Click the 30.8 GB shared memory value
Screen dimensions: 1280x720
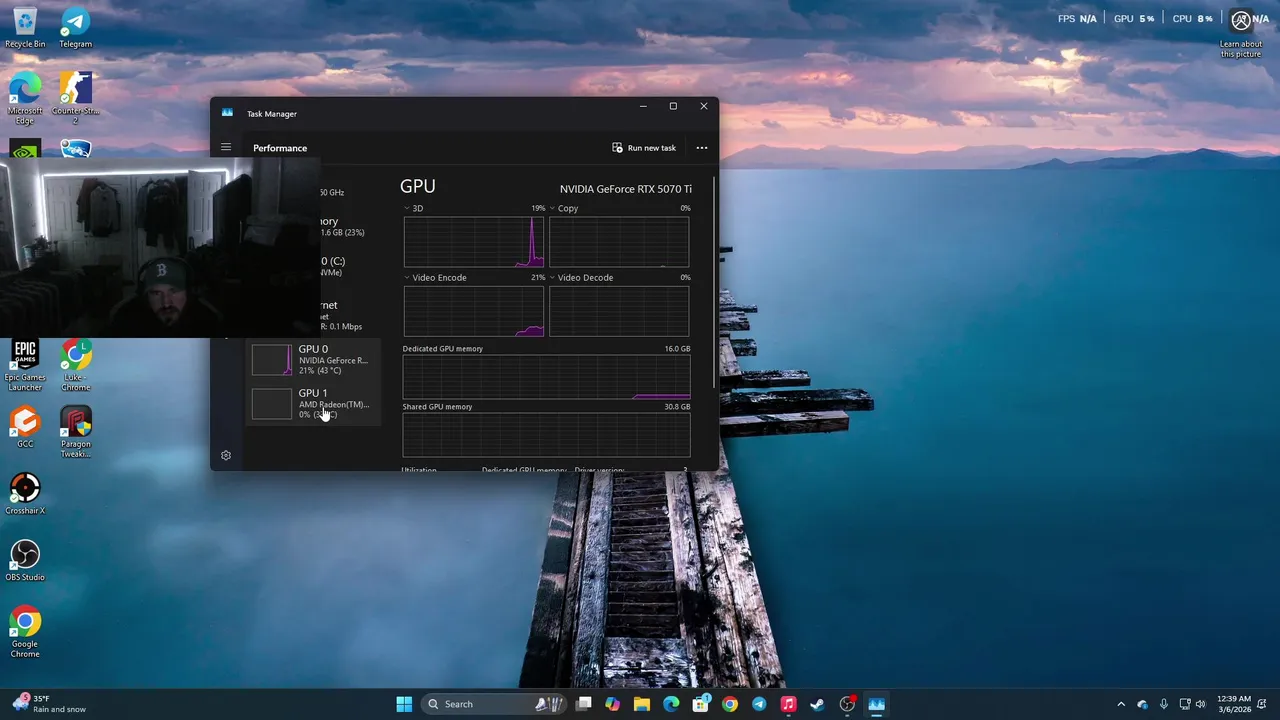677,407
